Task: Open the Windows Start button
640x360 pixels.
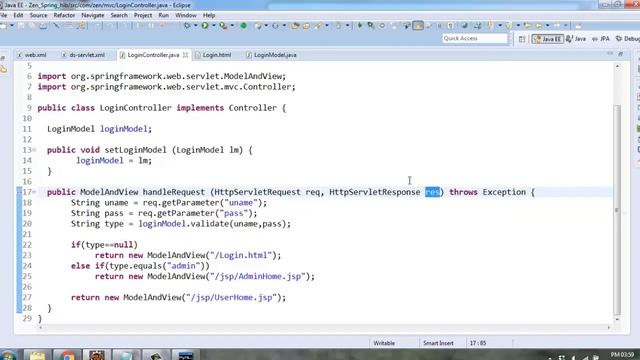Action: coord(8,355)
